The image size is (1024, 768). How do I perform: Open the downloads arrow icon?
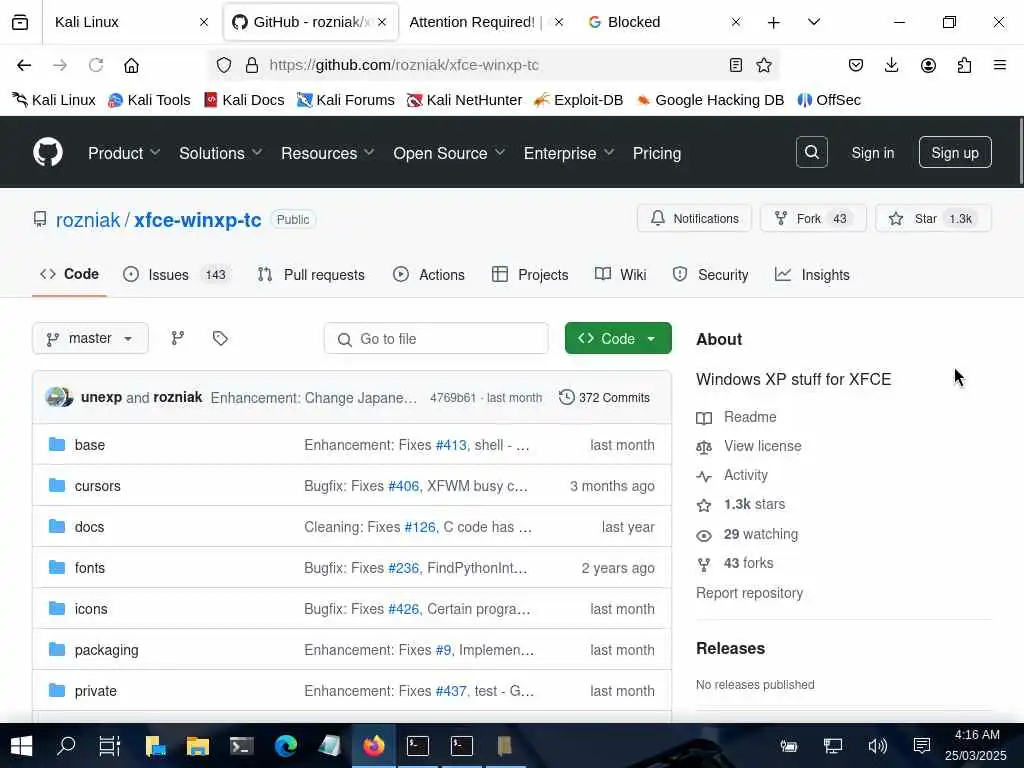coord(891,65)
